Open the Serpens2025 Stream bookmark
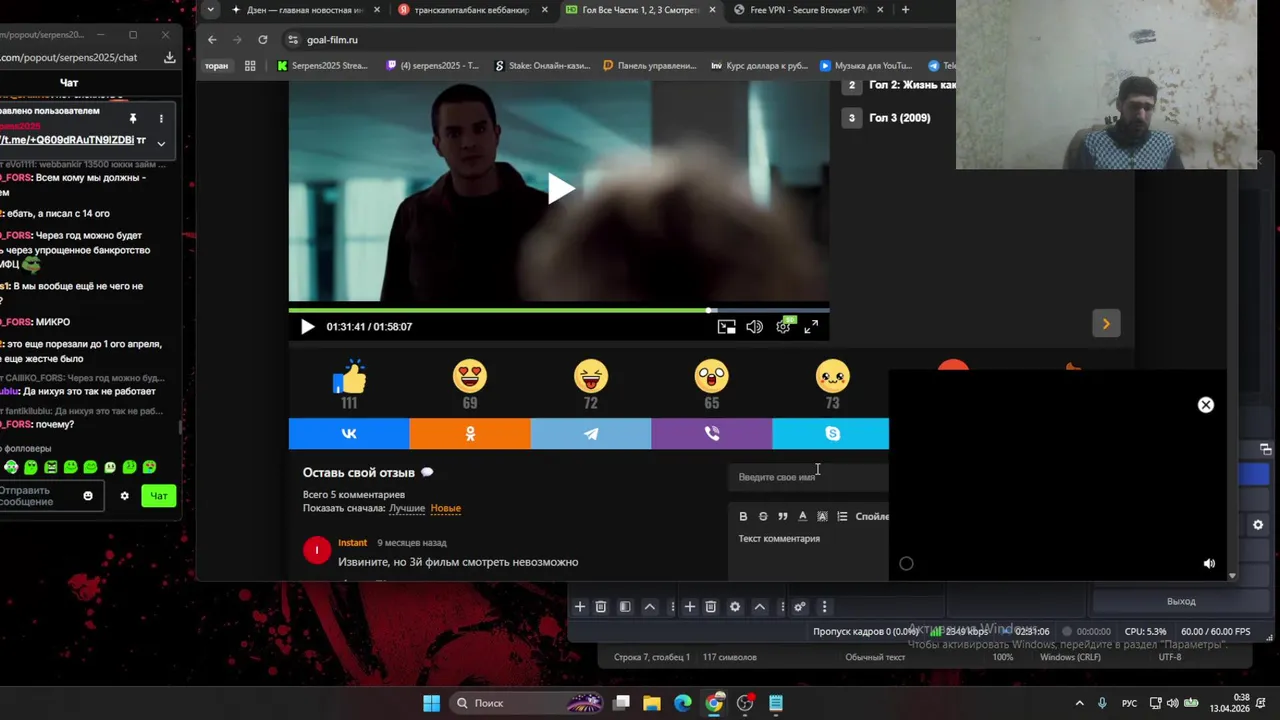1280x720 pixels. tap(322, 66)
